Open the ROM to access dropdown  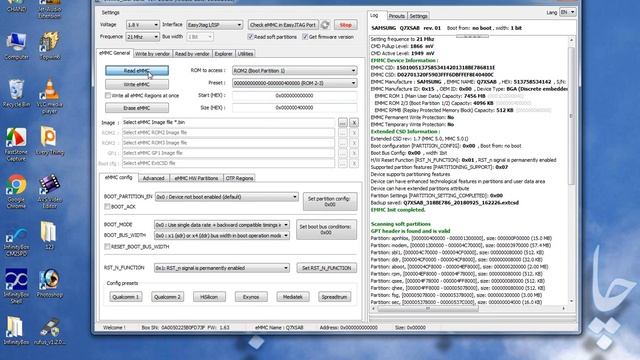click(x=294, y=71)
